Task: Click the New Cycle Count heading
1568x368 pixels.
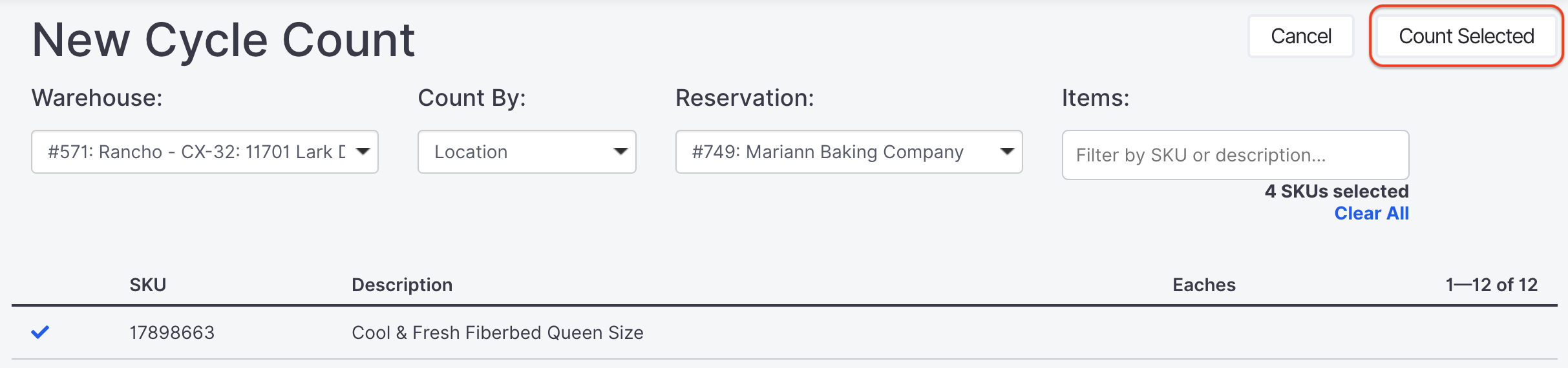Action: click(223, 40)
